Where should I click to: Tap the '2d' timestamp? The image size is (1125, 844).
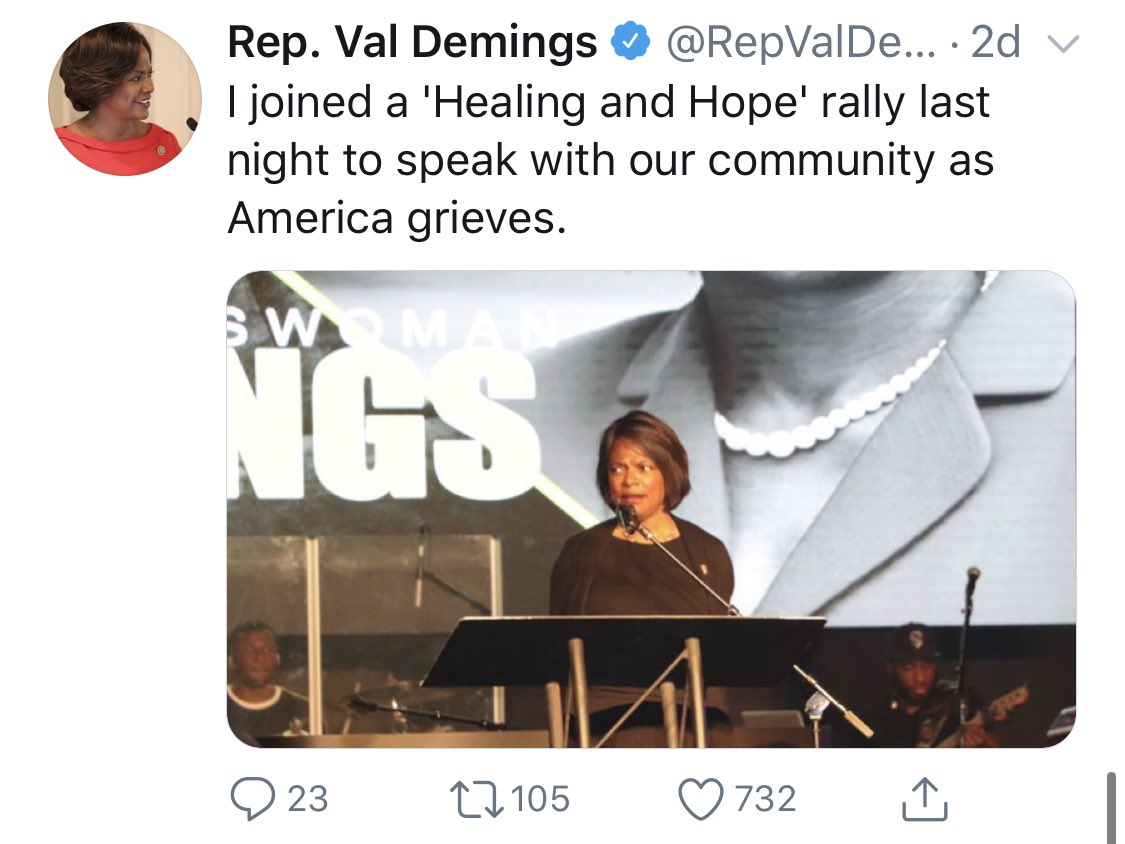coord(996,44)
